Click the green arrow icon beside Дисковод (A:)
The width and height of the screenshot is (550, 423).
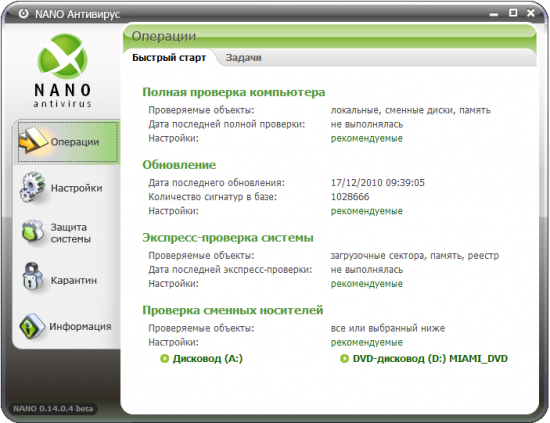point(165,359)
